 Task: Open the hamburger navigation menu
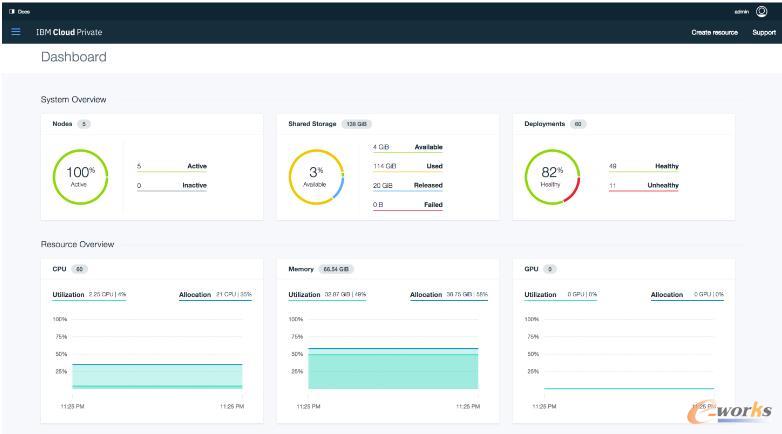[16, 32]
